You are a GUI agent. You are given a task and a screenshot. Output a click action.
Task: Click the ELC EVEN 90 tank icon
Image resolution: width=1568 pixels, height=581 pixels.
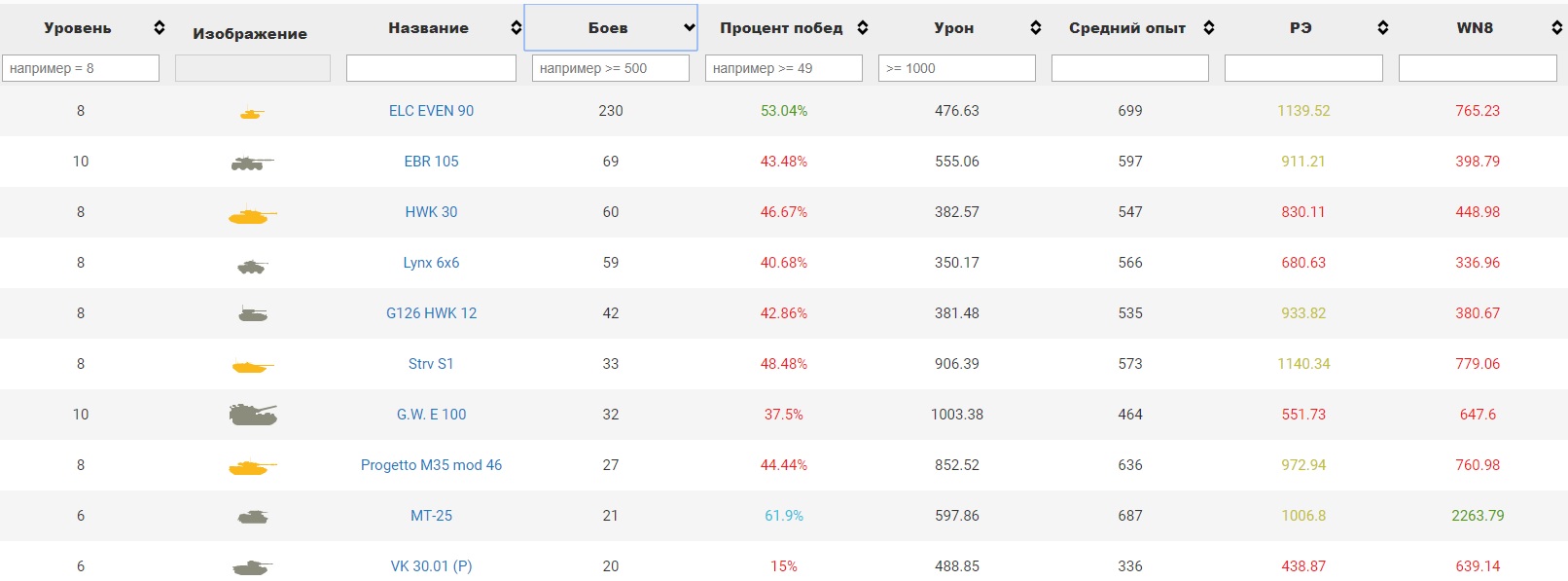pos(252,113)
